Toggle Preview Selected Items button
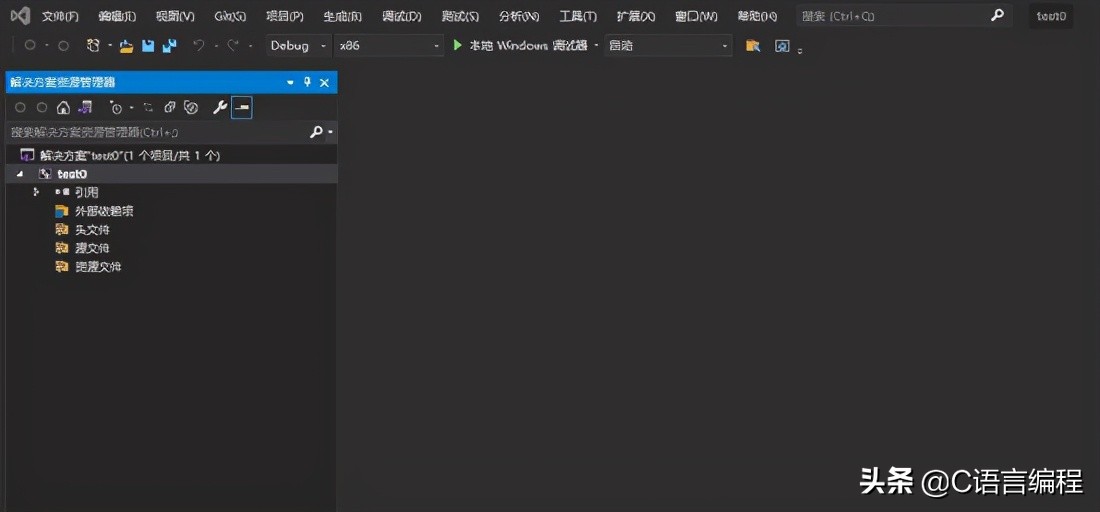Screen dimensions: 1100x512 coord(241,107)
